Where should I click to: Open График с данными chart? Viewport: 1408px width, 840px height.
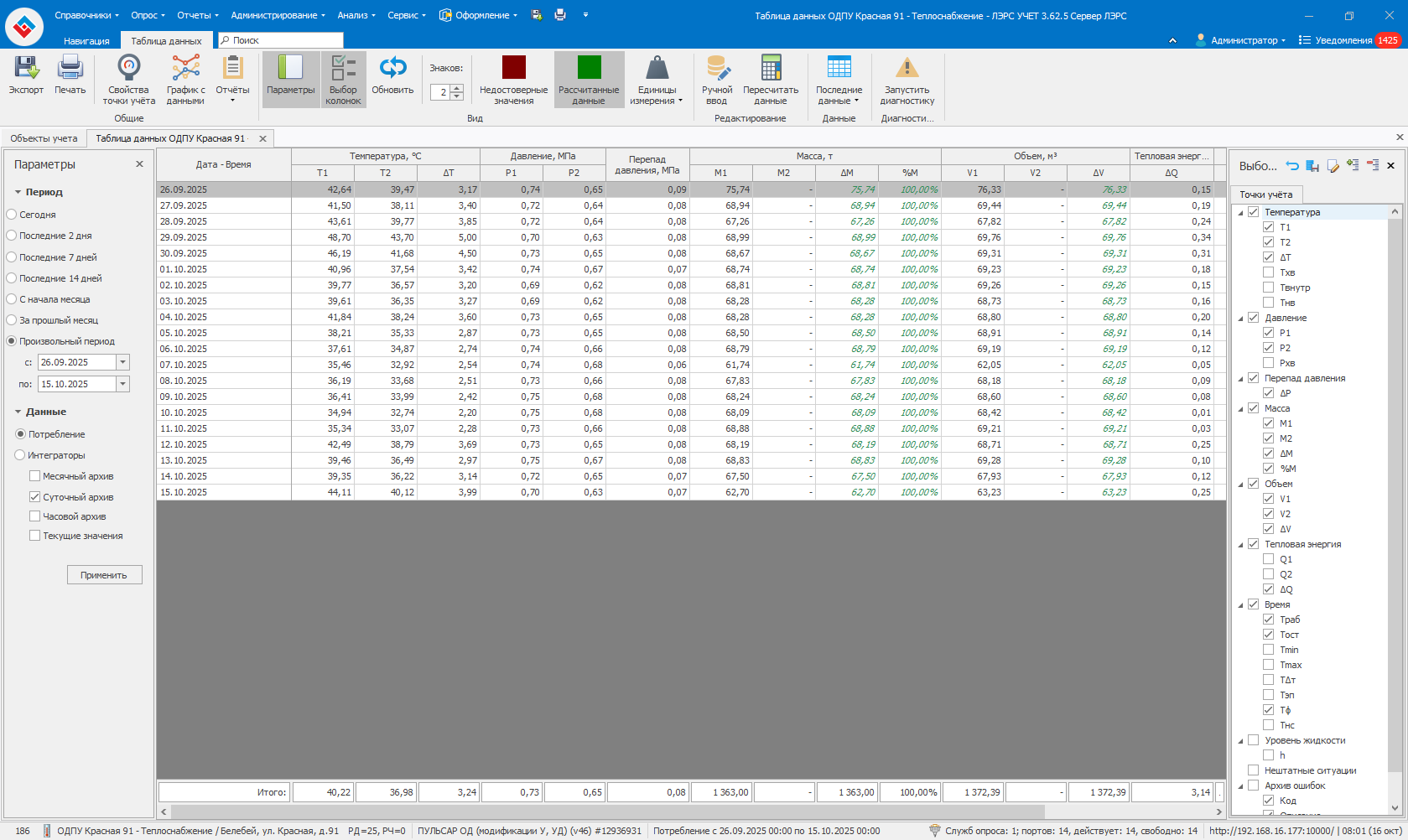(185, 68)
